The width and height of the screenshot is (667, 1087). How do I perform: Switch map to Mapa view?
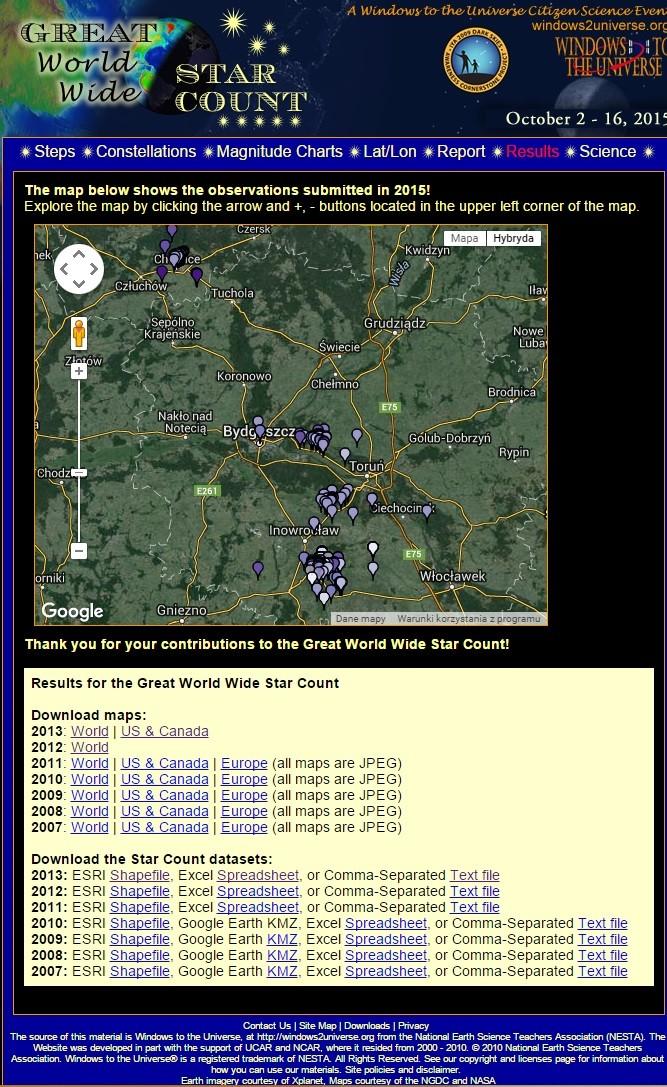pyautogui.click(x=464, y=239)
